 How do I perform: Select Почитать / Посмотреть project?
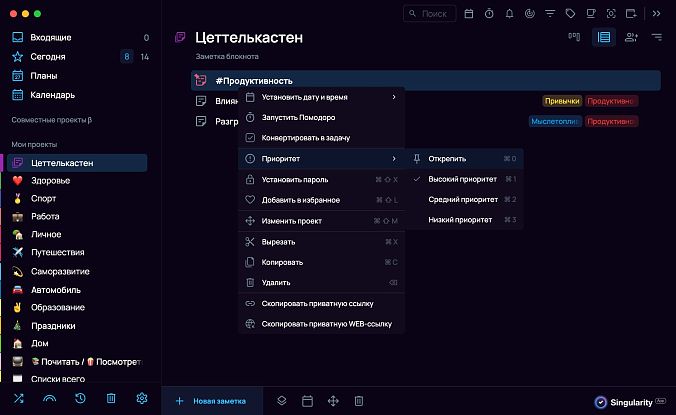click(77, 362)
